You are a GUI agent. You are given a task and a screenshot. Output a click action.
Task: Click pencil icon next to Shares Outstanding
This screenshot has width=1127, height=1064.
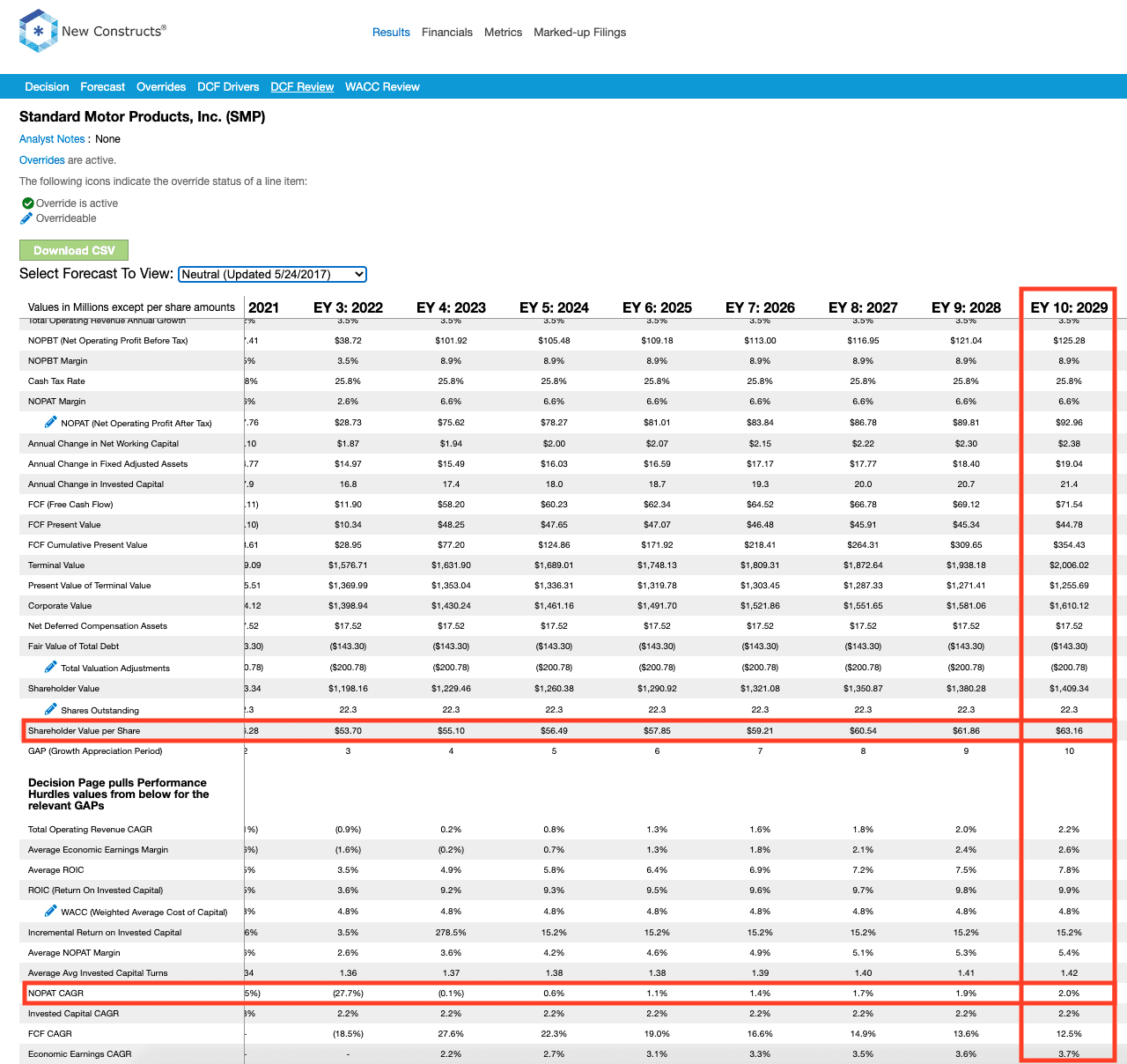tap(51, 709)
